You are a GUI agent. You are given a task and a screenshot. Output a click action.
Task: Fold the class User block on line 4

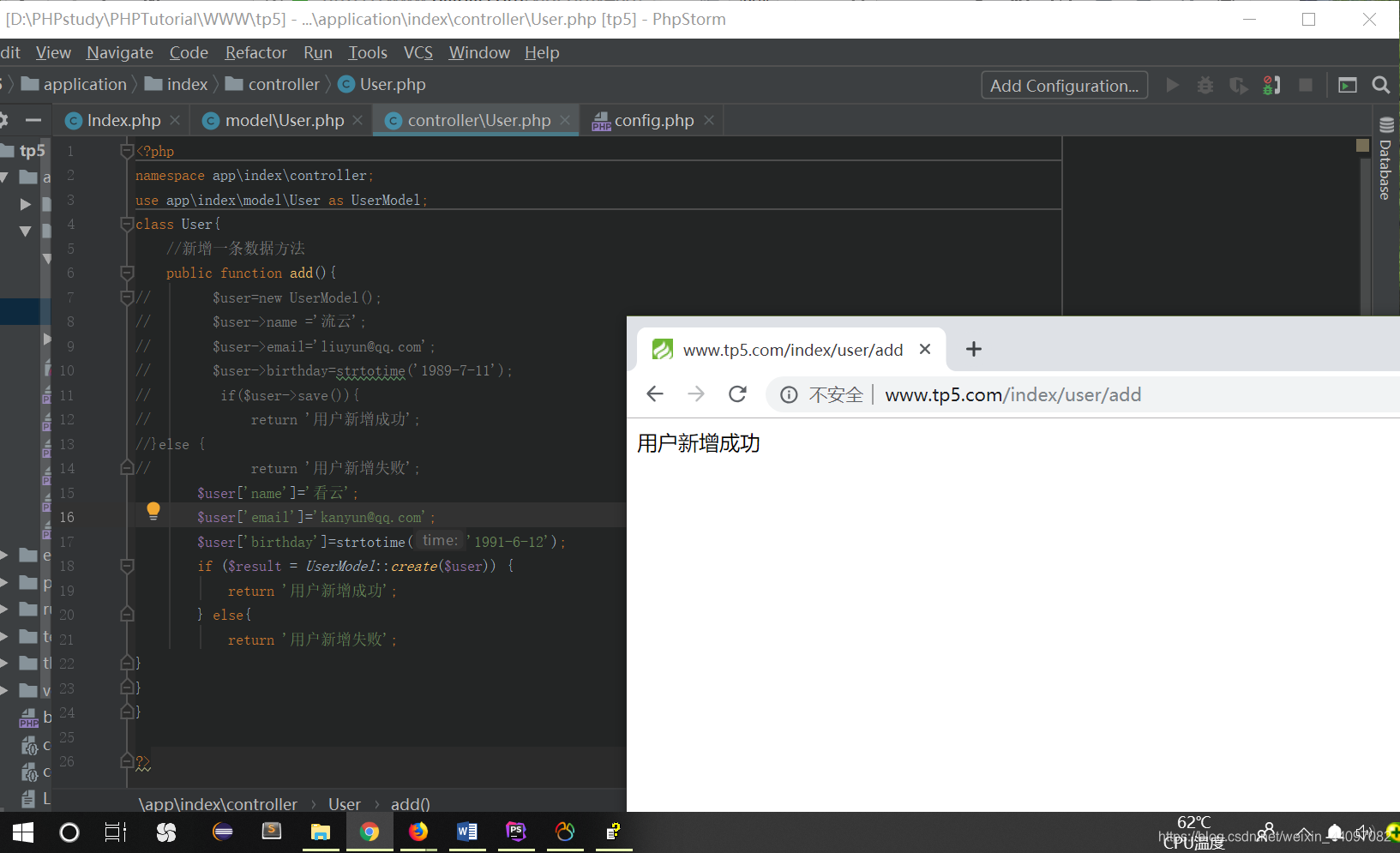coord(127,224)
